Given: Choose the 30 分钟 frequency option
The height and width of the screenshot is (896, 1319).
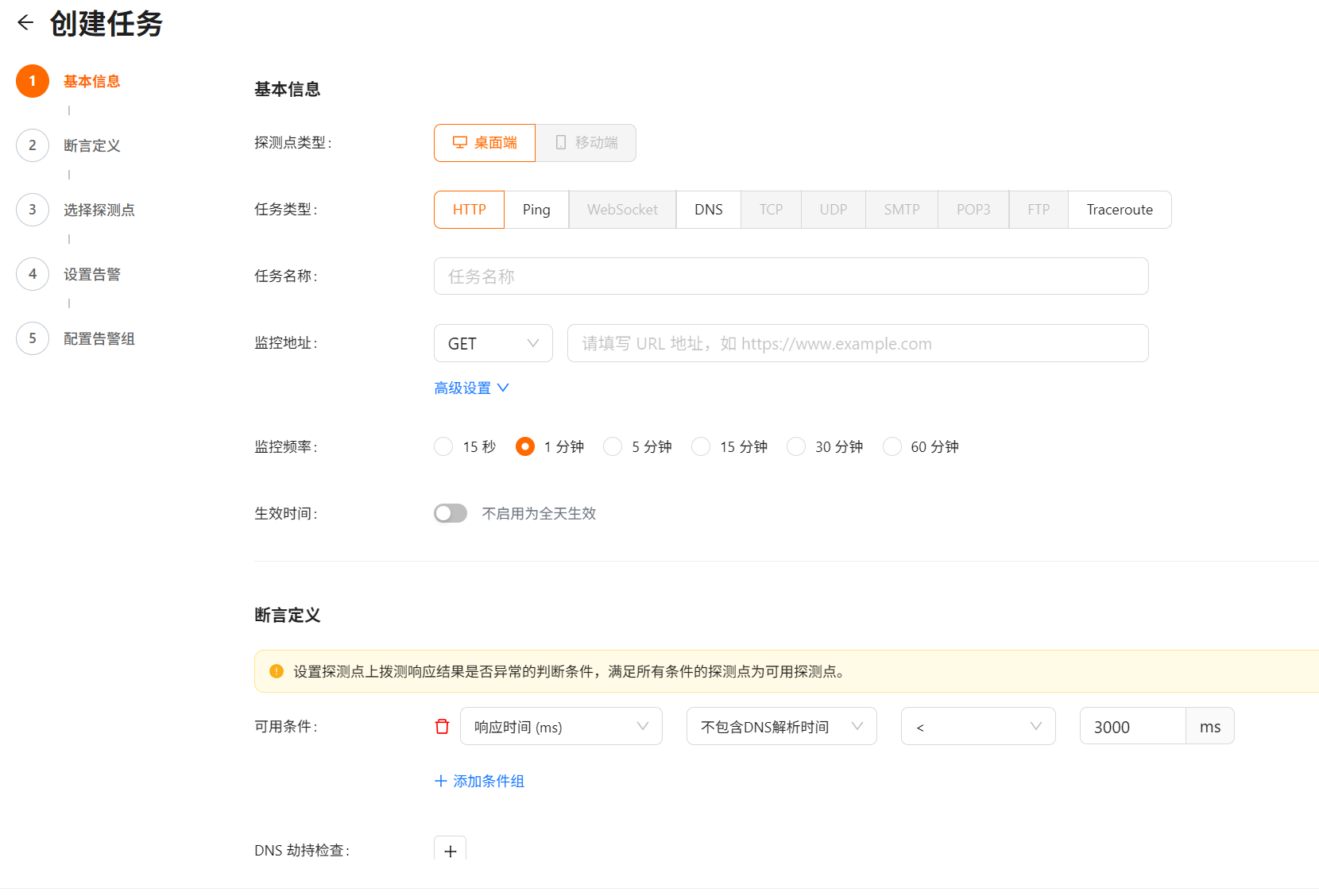Looking at the screenshot, I should (796, 446).
